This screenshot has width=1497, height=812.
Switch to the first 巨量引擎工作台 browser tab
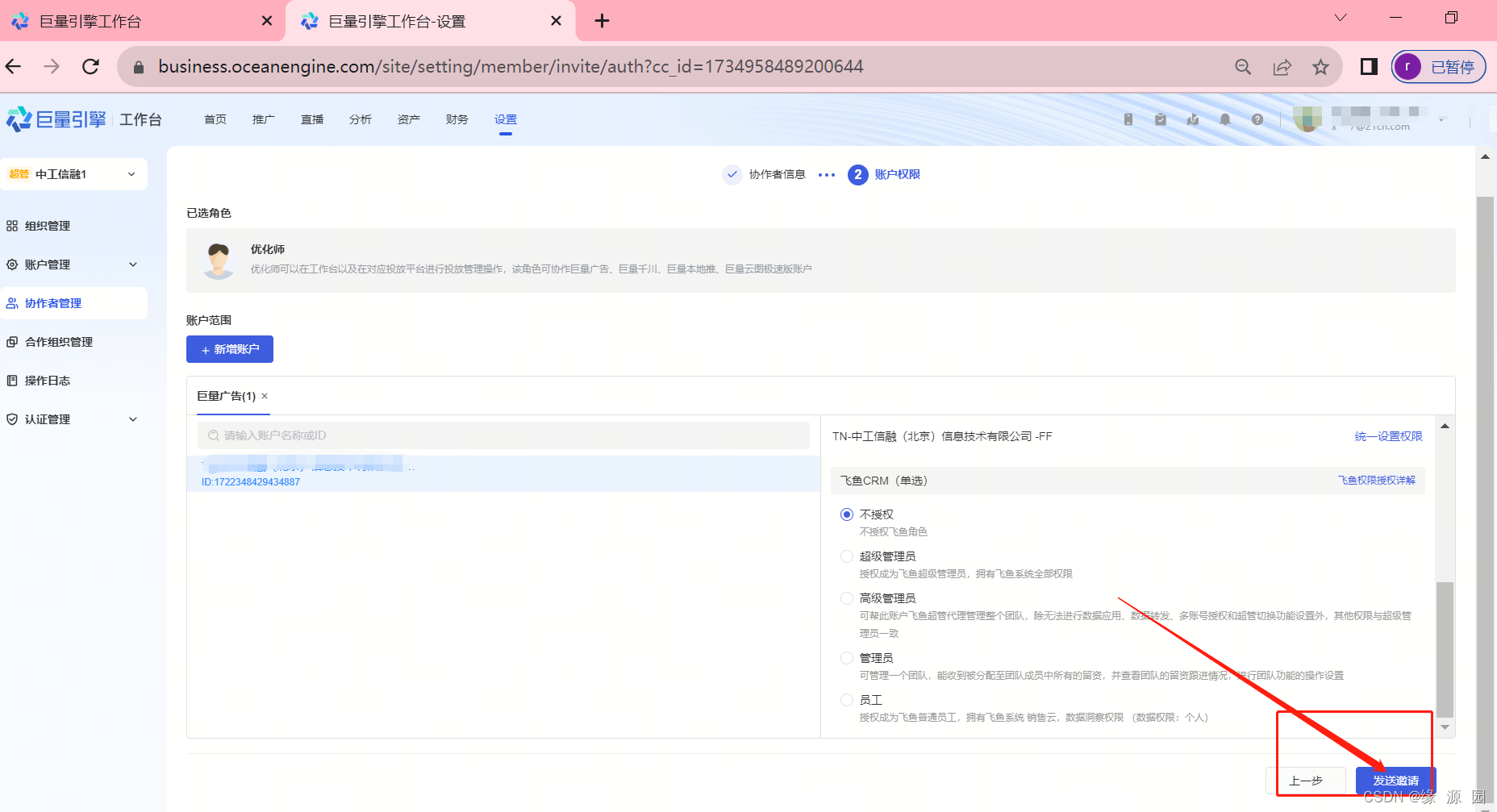click(141, 21)
